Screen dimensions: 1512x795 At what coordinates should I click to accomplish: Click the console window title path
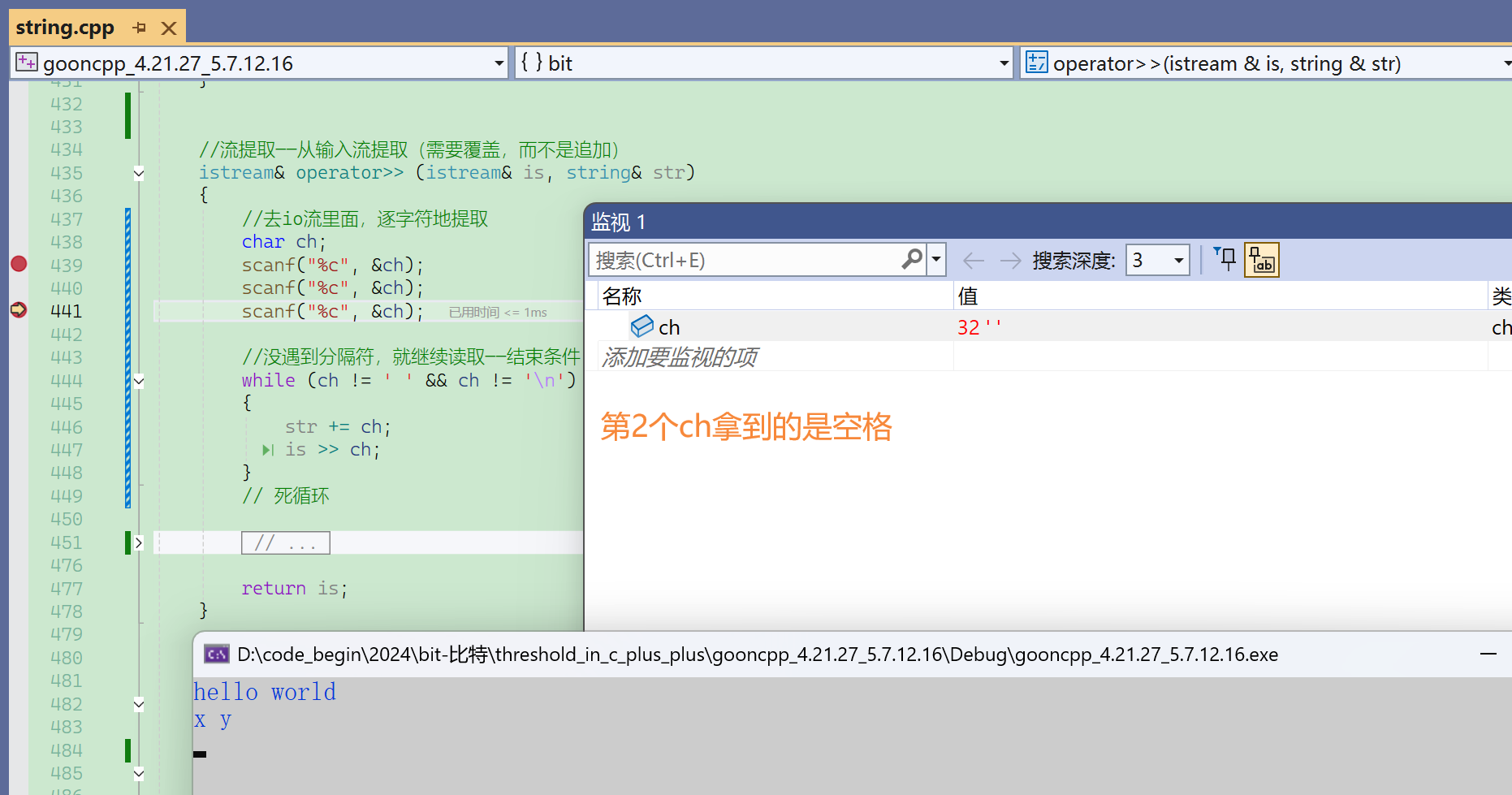coord(758,655)
